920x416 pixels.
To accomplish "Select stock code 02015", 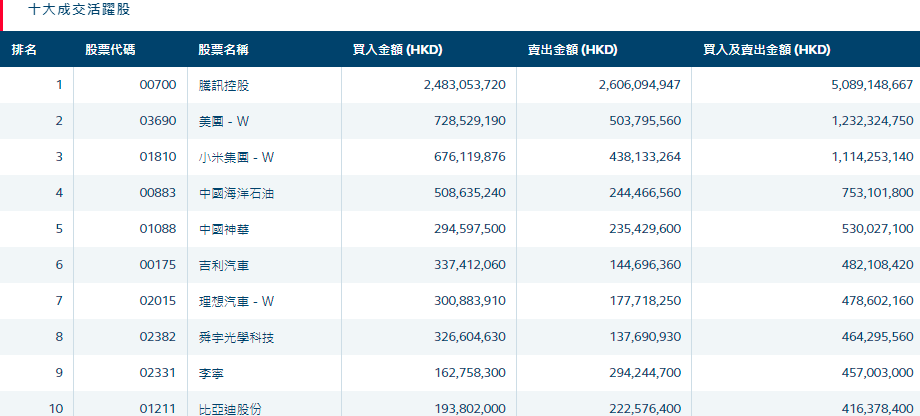I will (158, 301).
